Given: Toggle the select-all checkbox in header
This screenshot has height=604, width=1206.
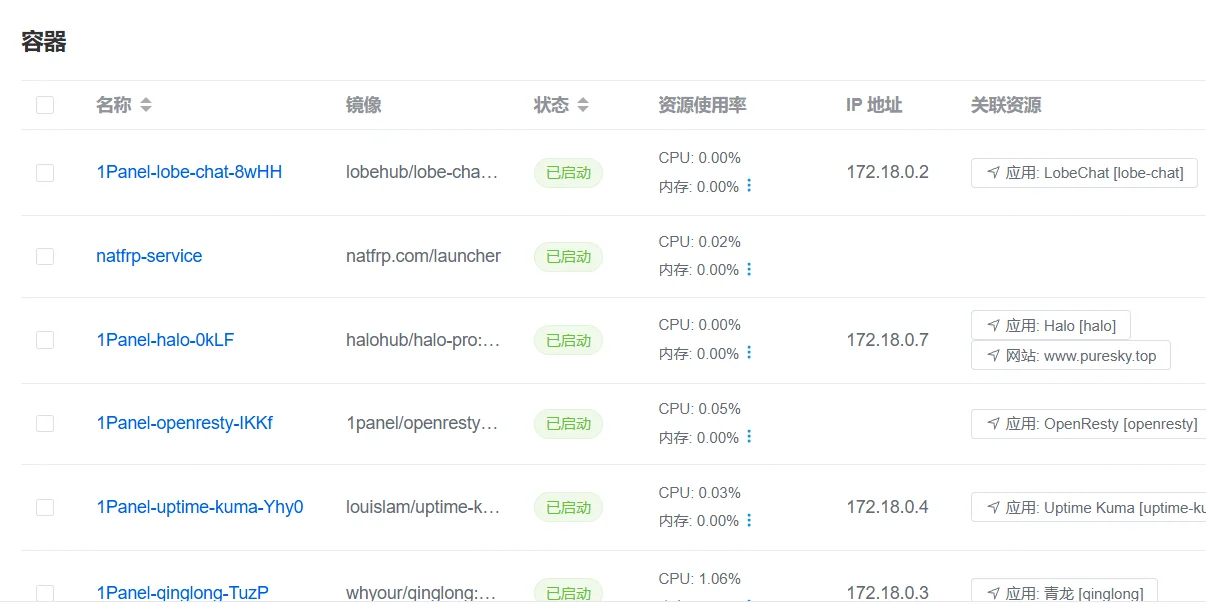Looking at the screenshot, I should pyautogui.click(x=45, y=105).
